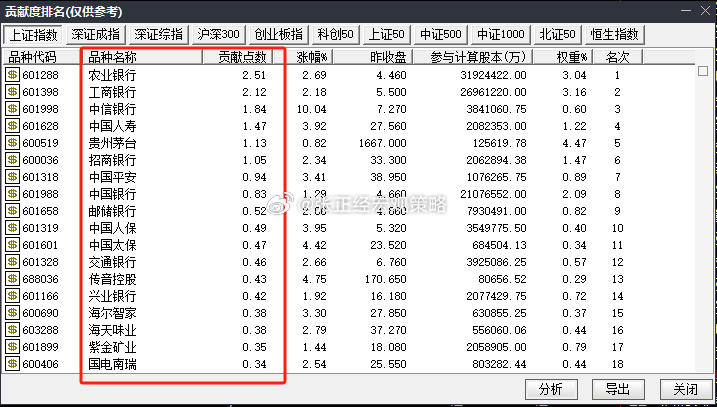Click the icon beside code 601899
Screen dimensions: 717x407
(12, 347)
